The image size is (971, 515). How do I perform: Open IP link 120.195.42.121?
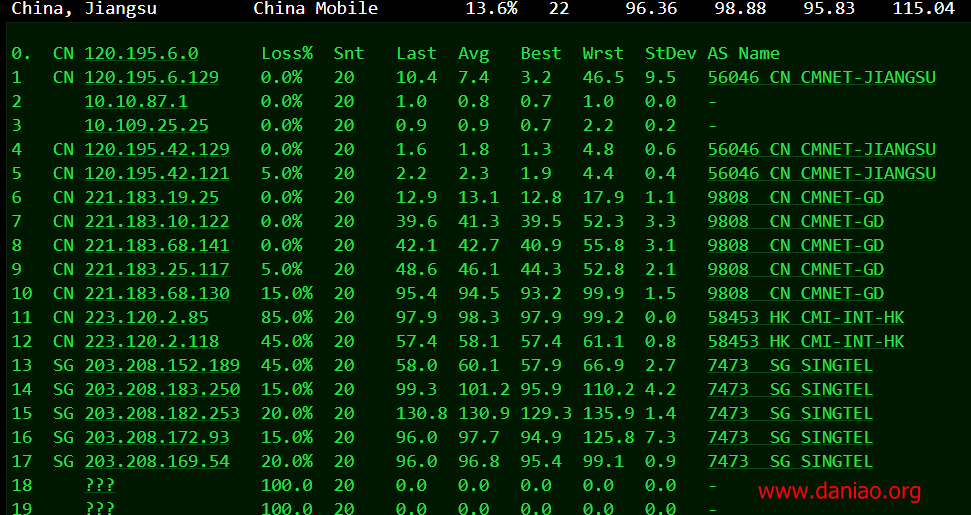tap(157, 173)
